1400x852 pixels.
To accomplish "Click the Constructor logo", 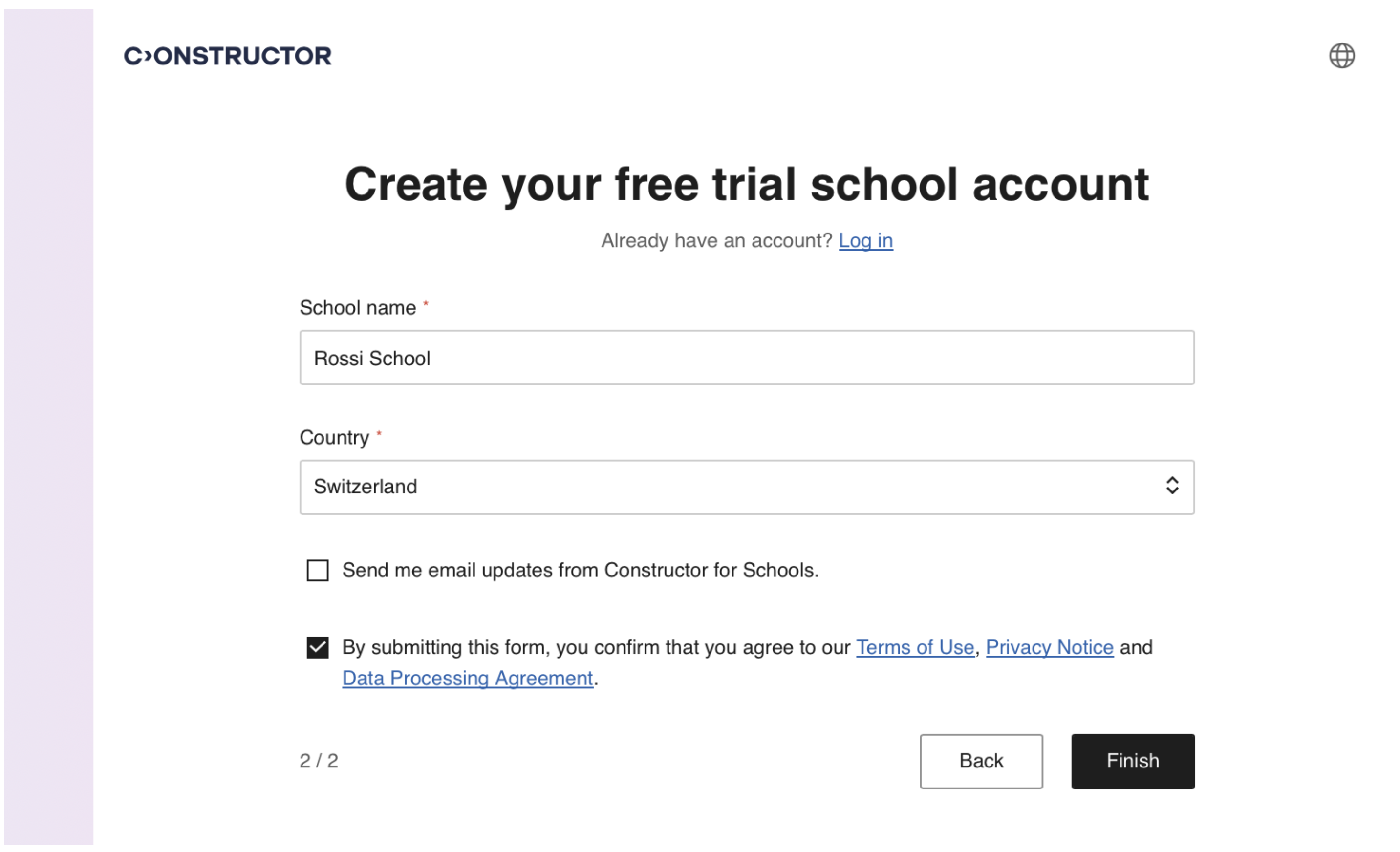I will [227, 56].
